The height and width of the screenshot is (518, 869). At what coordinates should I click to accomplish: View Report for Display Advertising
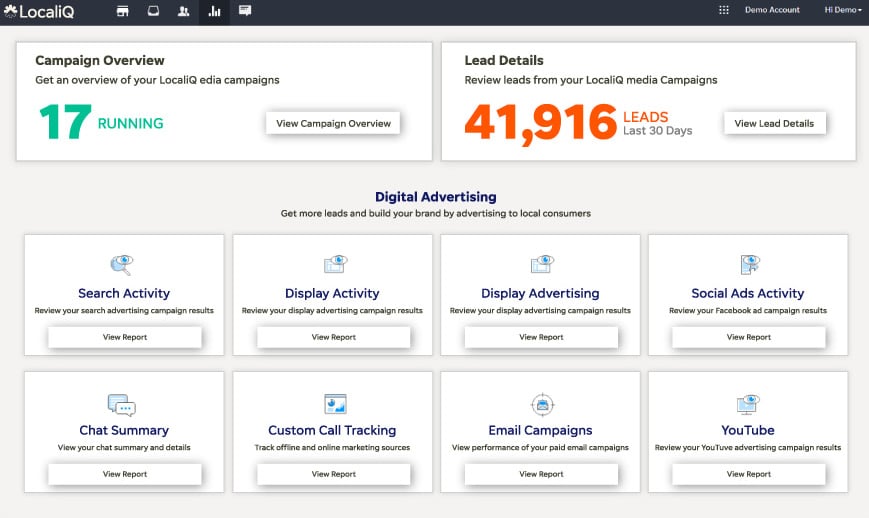pos(541,337)
